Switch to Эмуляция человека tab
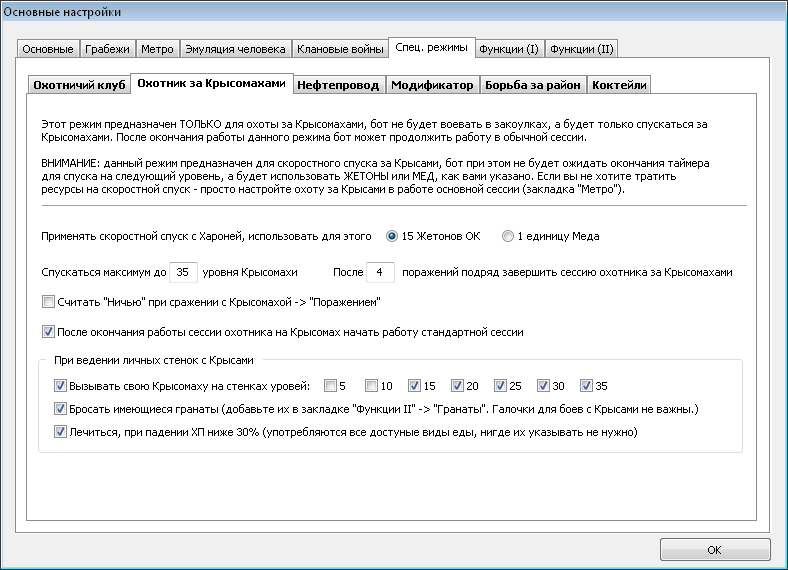Viewport: 788px width, 570px height. pos(235,49)
